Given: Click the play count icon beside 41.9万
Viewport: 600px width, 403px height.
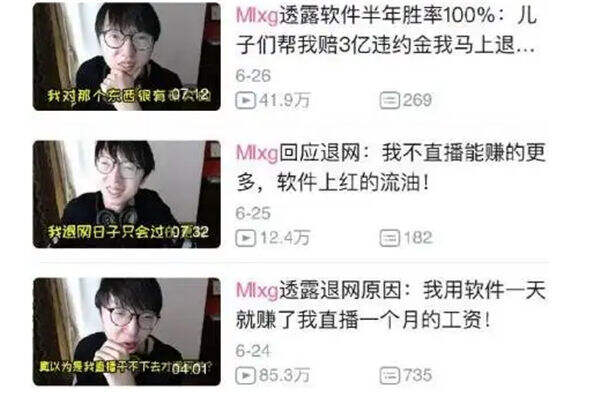Looking at the screenshot, I should coord(245,100).
